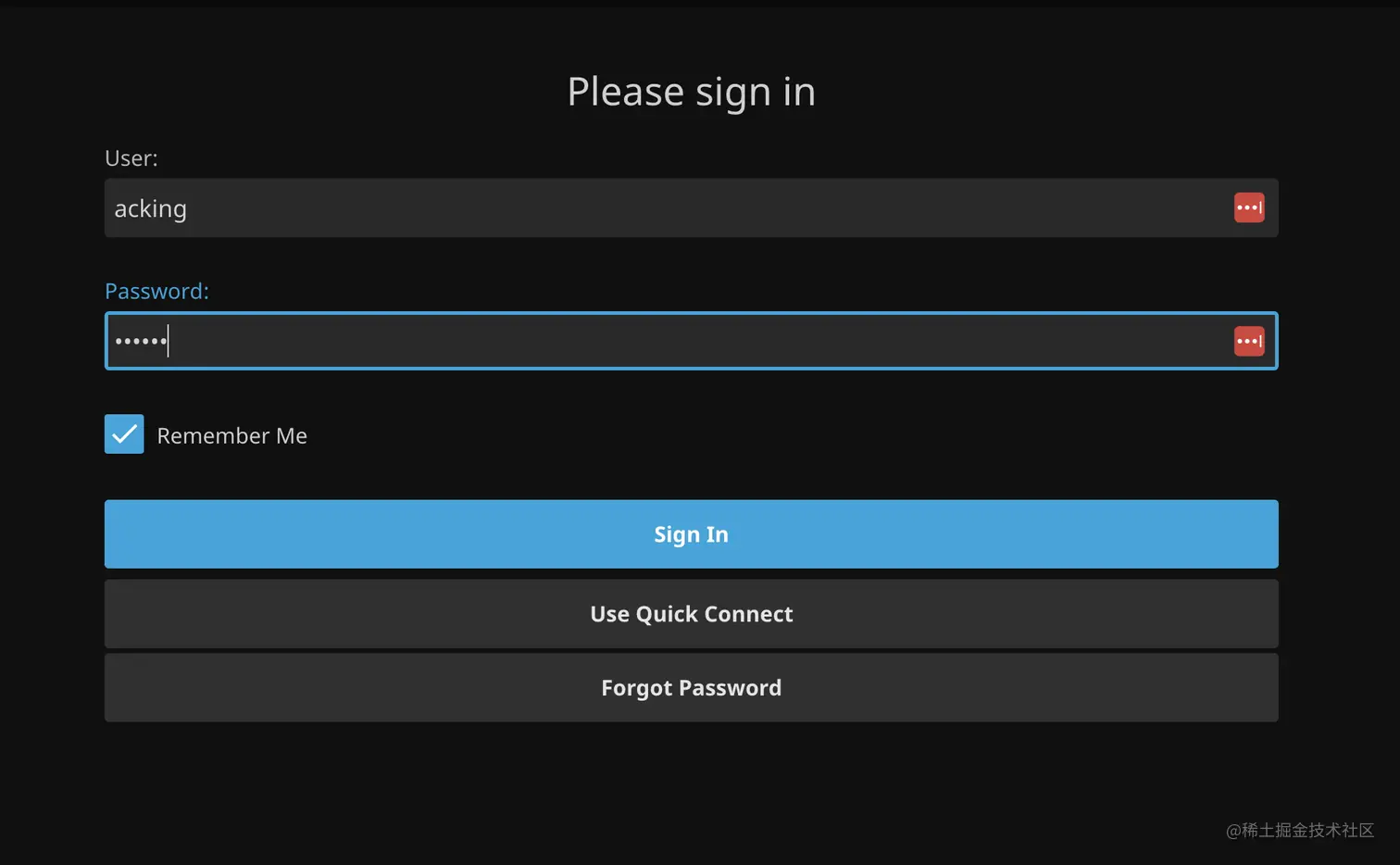The image size is (1400, 865).
Task: Click the Please sign in heading
Action: tap(691, 93)
